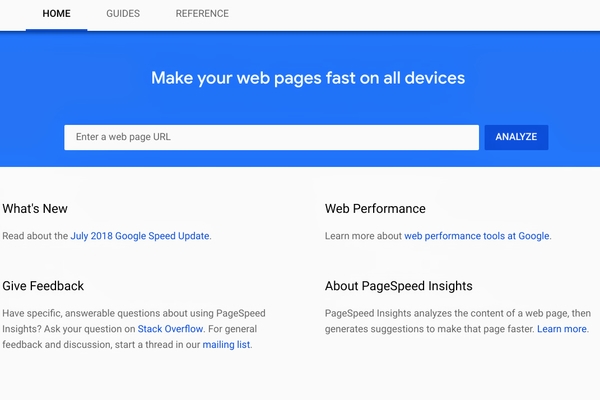Viewport: 600px width, 400px height.
Task: Visit the Stack Overflow link
Action: (x=170, y=329)
